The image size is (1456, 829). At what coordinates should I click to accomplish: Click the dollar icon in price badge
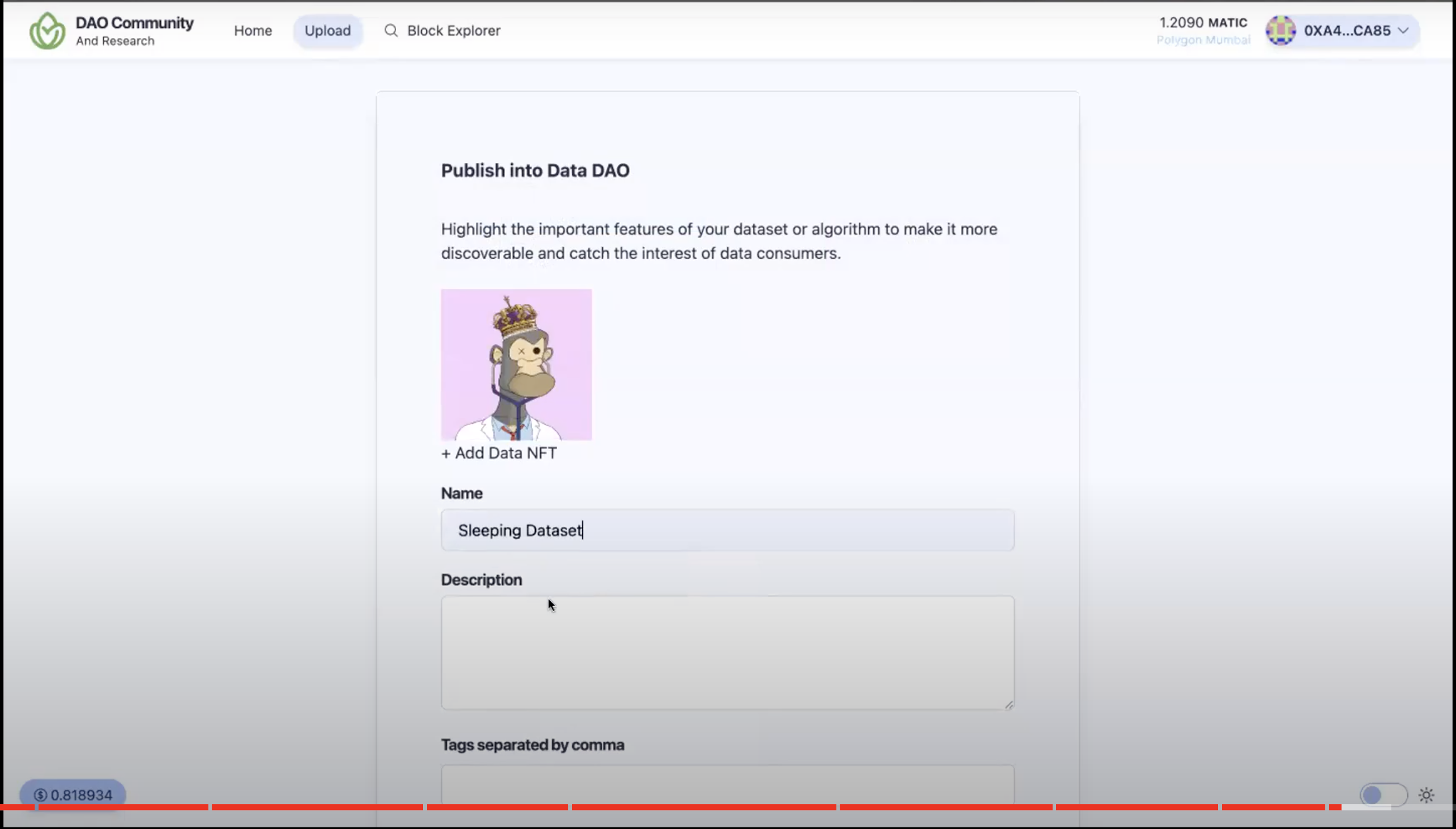40,795
